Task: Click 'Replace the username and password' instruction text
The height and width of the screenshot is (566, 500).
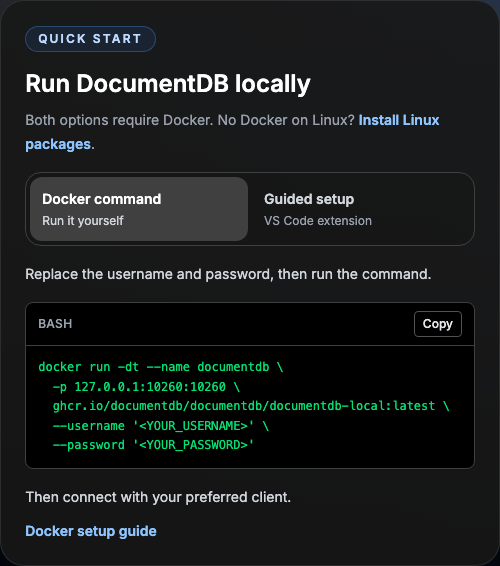Action: [x=228, y=274]
